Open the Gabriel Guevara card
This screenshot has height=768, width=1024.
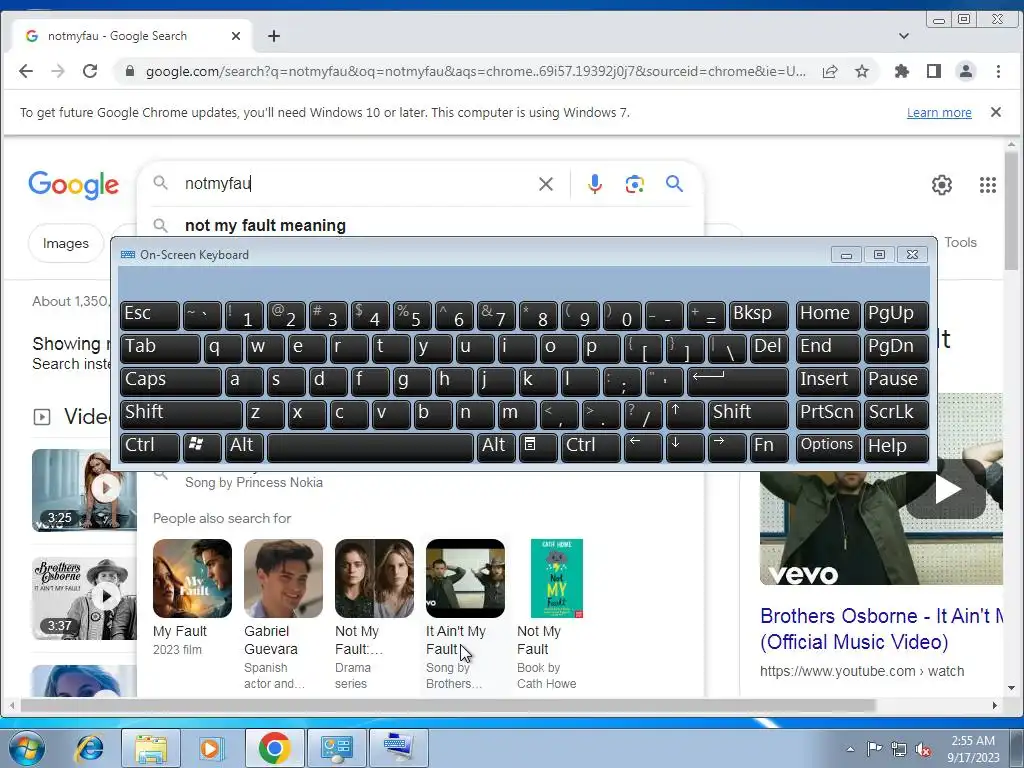[x=283, y=614]
